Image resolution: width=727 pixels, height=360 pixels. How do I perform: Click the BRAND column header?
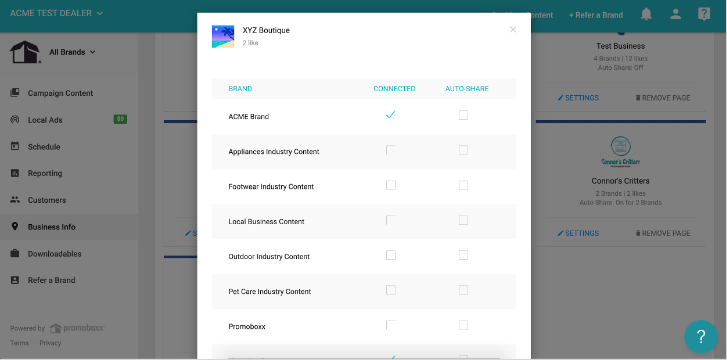(x=240, y=89)
